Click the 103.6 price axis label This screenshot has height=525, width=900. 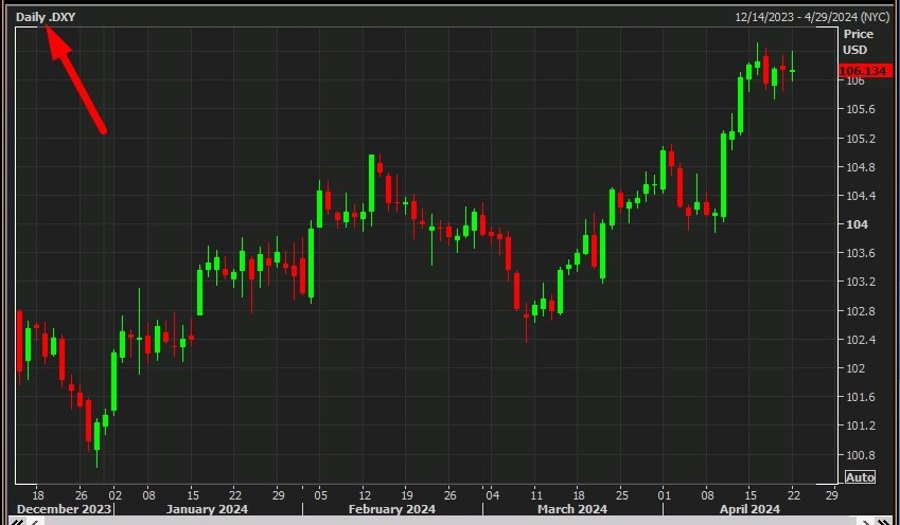click(x=860, y=253)
